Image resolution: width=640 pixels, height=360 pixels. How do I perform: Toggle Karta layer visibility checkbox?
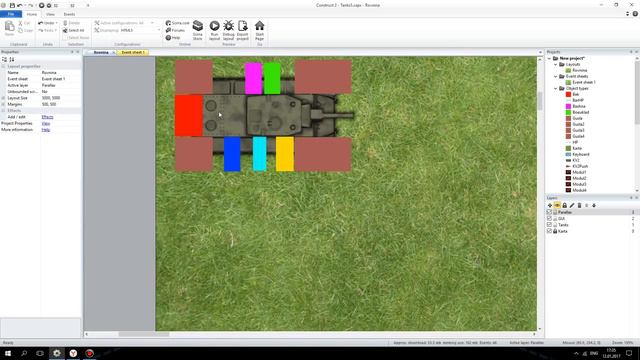click(549, 231)
